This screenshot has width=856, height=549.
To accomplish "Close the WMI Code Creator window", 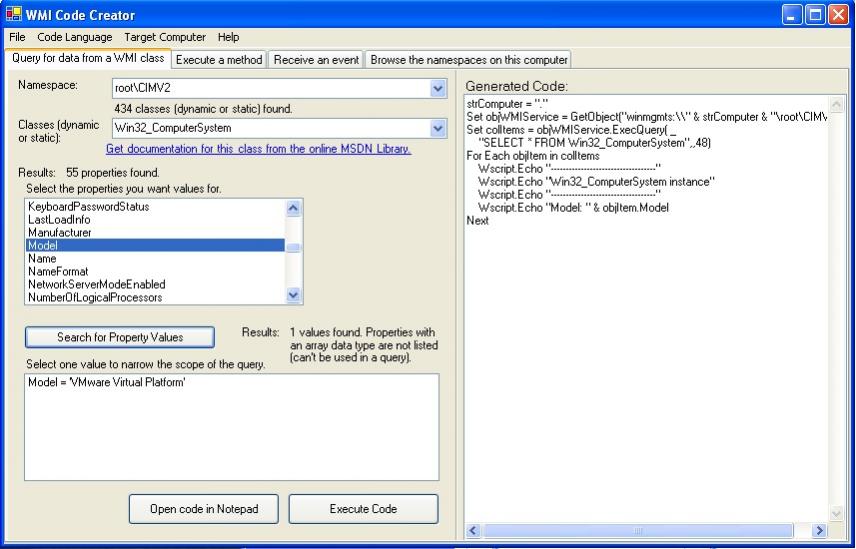I will point(838,15).
